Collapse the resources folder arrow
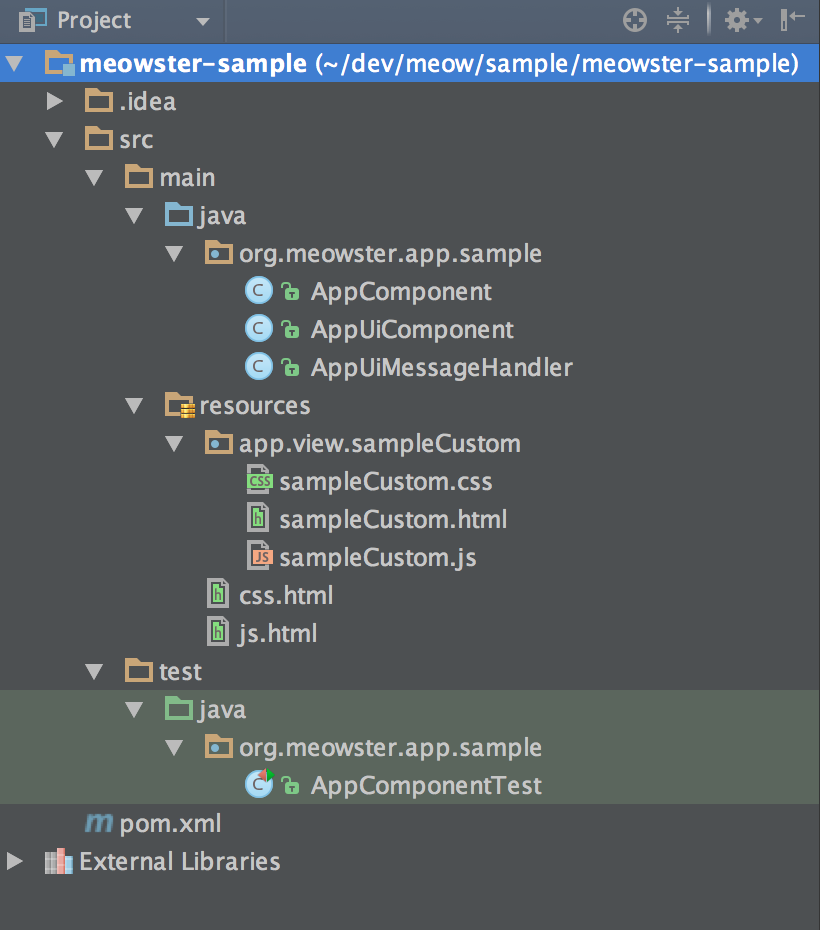 pyautogui.click(x=134, y=405)
